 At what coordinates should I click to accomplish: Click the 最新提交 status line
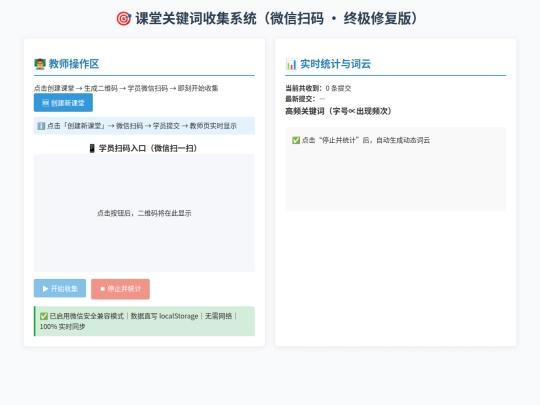pos(305,99)
